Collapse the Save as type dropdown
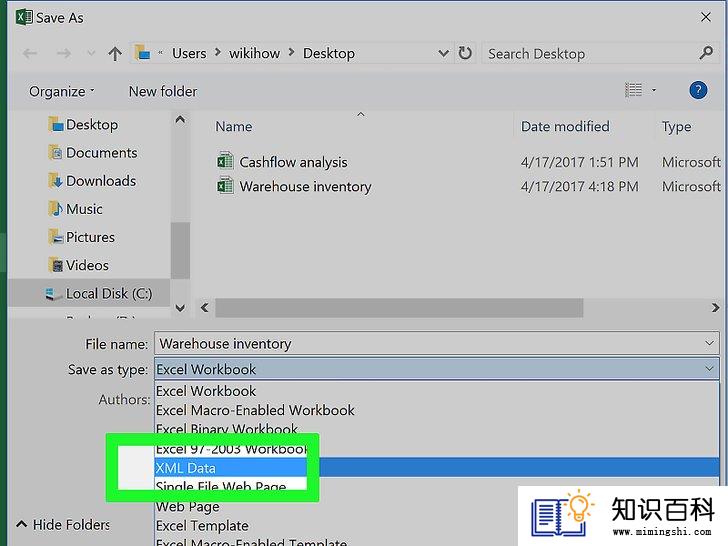Screen dimensions: 728x546 pyautogui.click(x=709, y=369)
